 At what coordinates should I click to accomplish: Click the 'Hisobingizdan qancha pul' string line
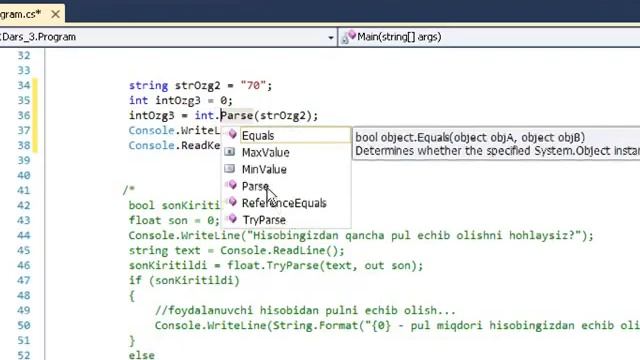tap(361, 236)
